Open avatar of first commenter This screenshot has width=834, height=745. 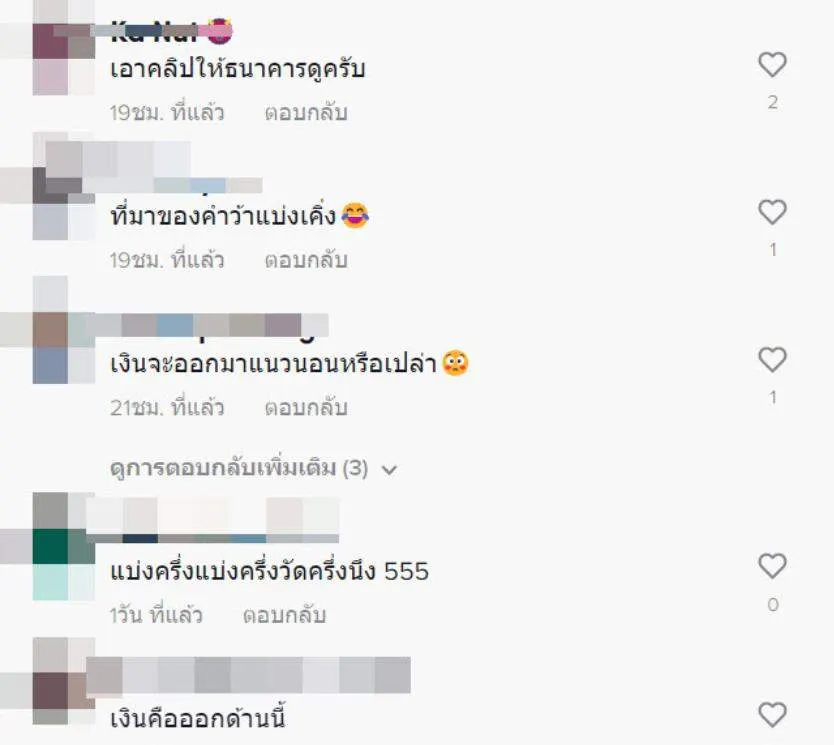[x=64, y=58]
